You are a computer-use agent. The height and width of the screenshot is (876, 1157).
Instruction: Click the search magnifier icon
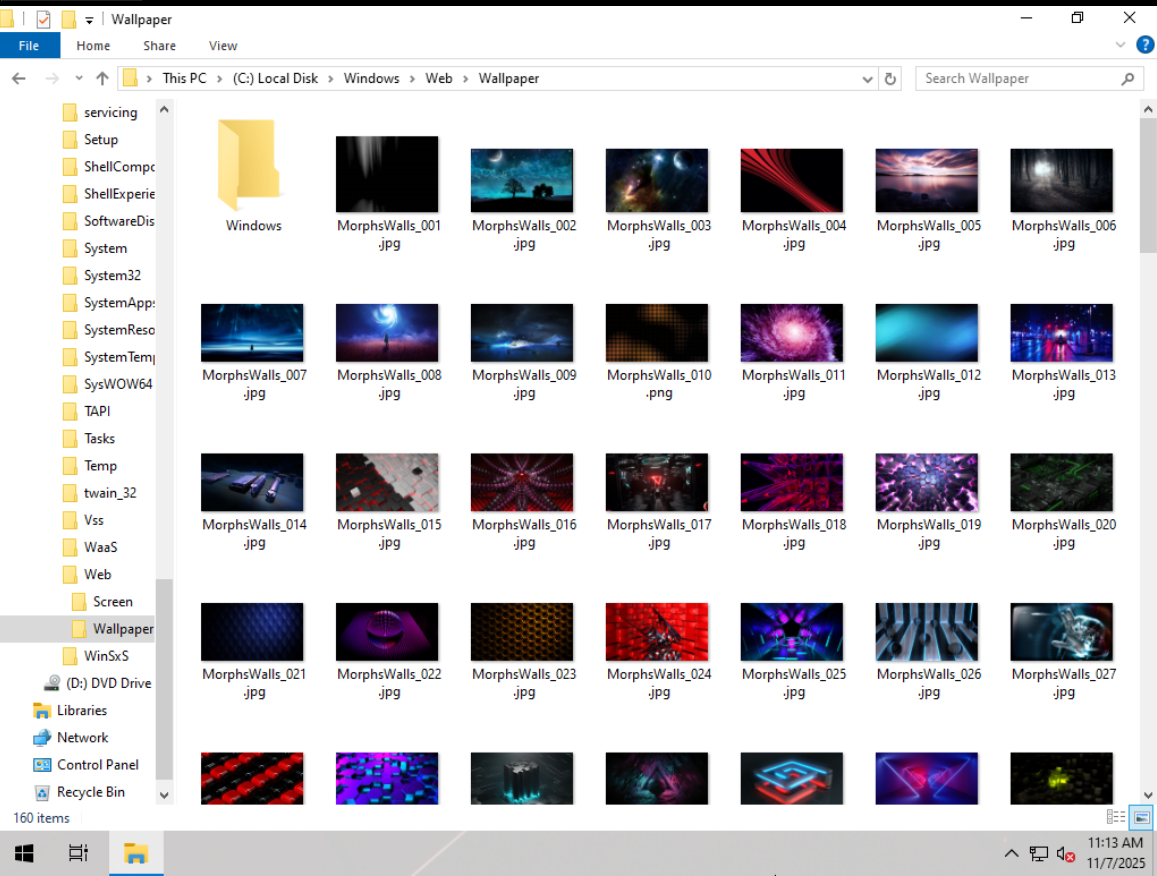pyautogui.click(x=1127, y=78)
